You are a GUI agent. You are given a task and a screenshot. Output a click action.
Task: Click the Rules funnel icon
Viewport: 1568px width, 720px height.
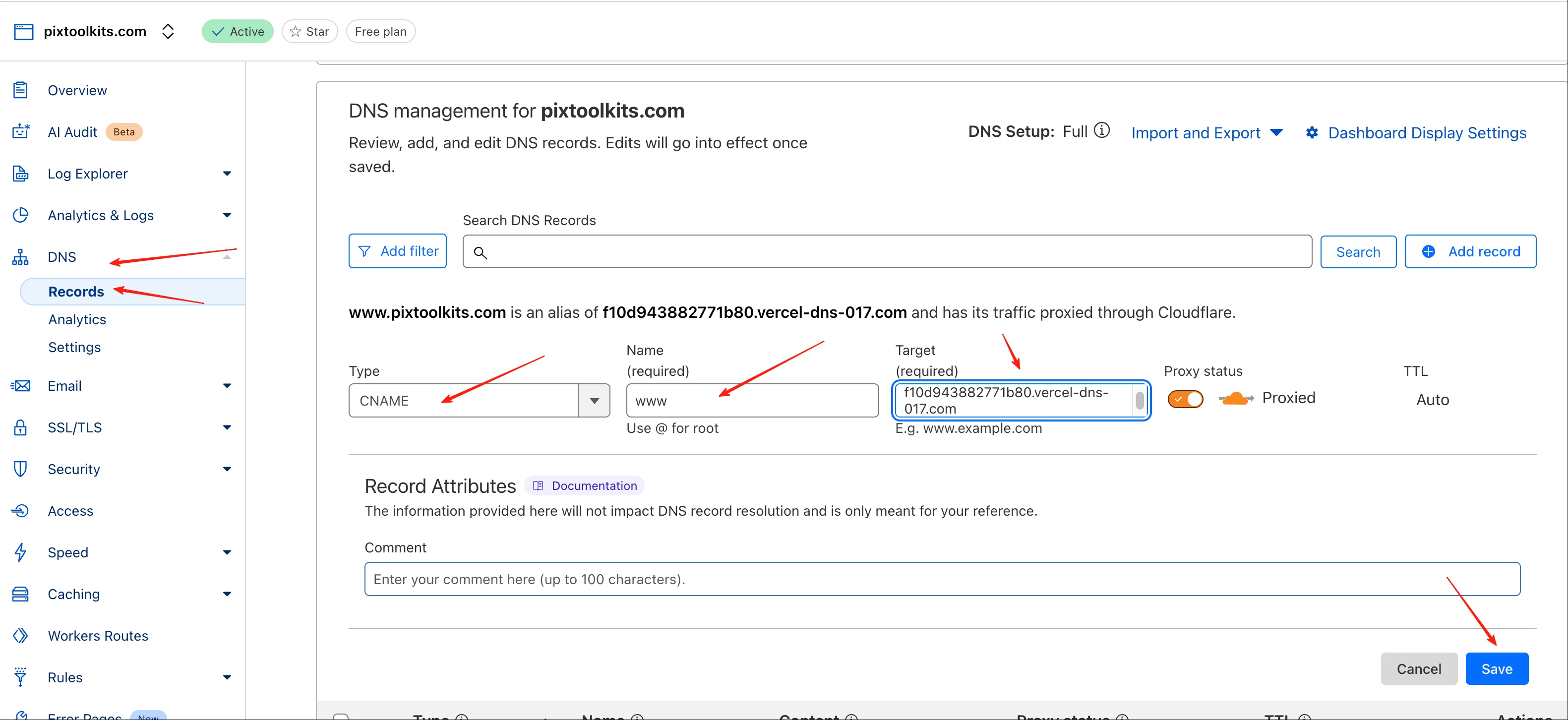(x=21, y=677)
